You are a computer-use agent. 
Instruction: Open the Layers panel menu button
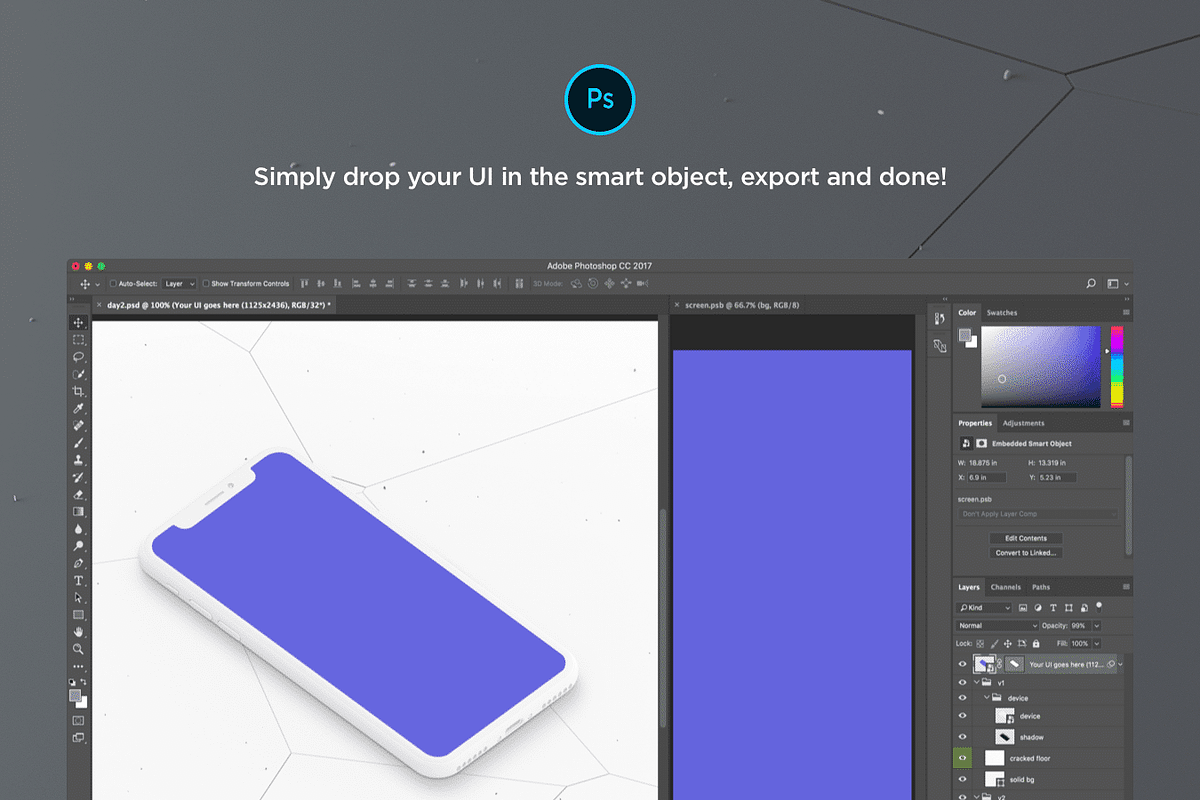tap(1126, 587)
